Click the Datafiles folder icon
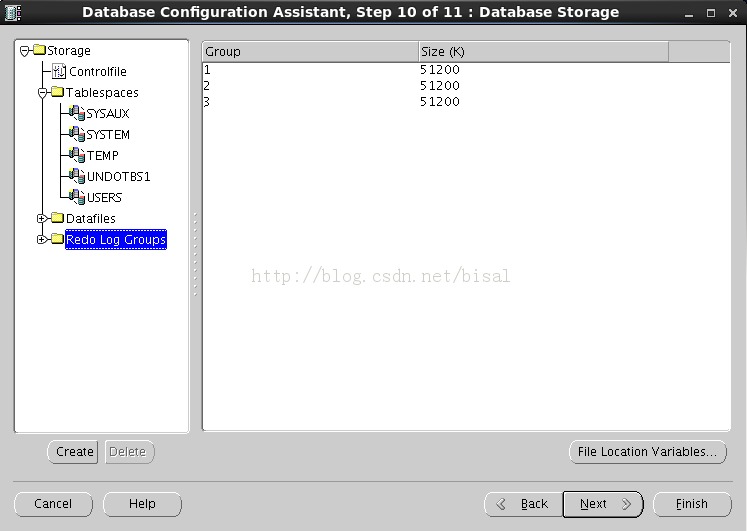 click(57, 218)
